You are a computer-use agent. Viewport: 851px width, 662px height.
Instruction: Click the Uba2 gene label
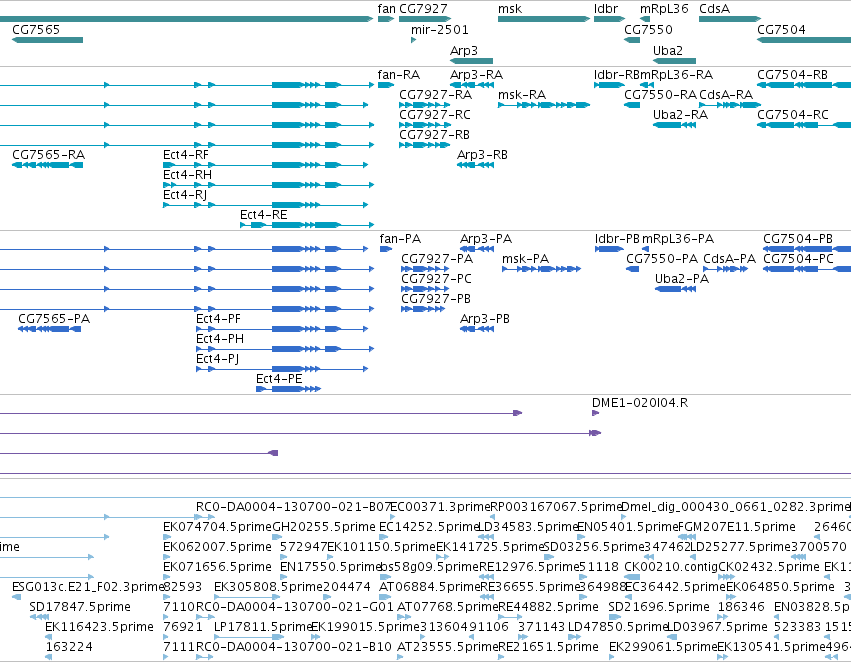(668, 50)
